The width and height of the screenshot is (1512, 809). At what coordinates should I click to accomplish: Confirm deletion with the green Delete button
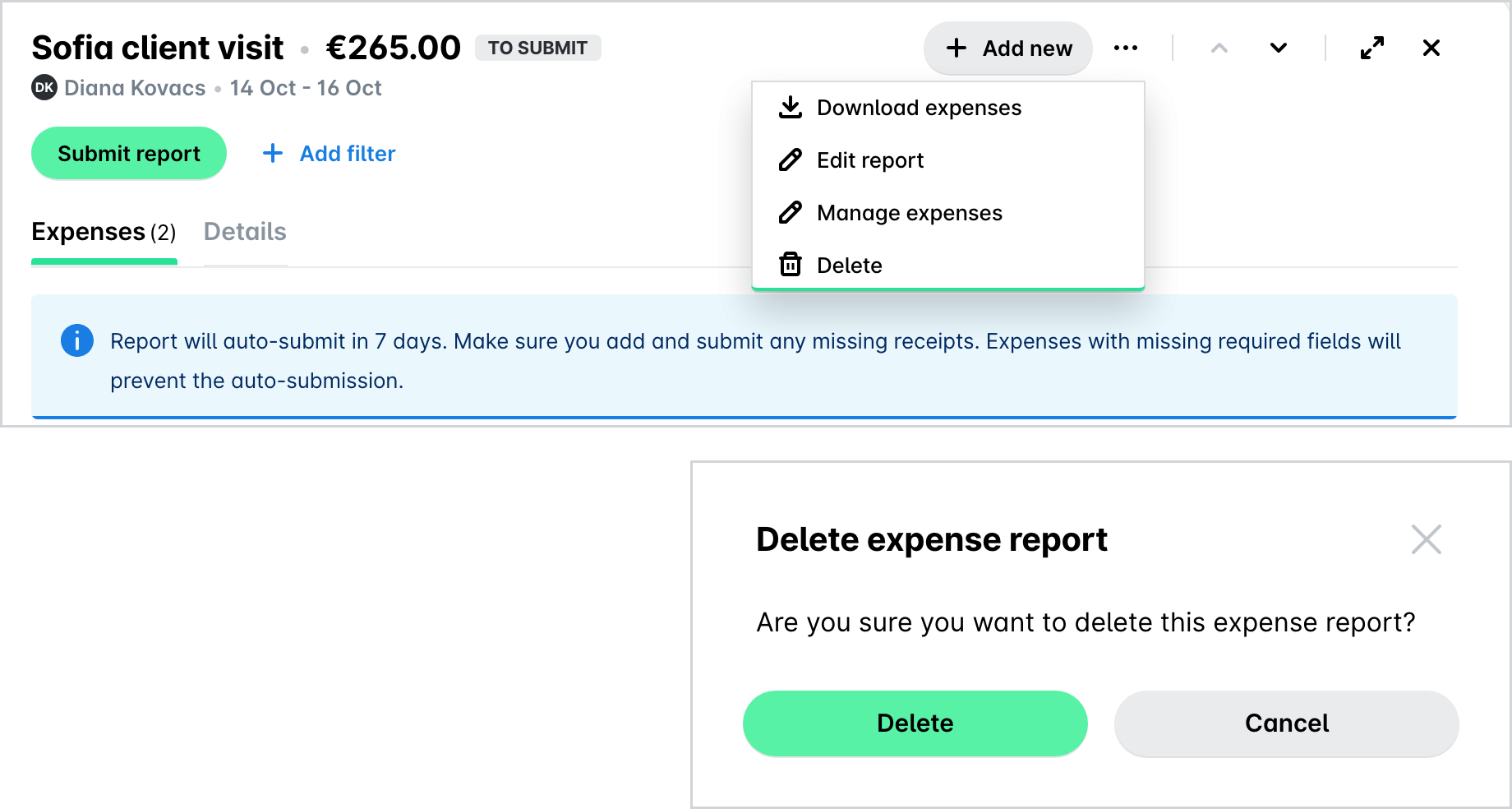click(x=915, y=723)
